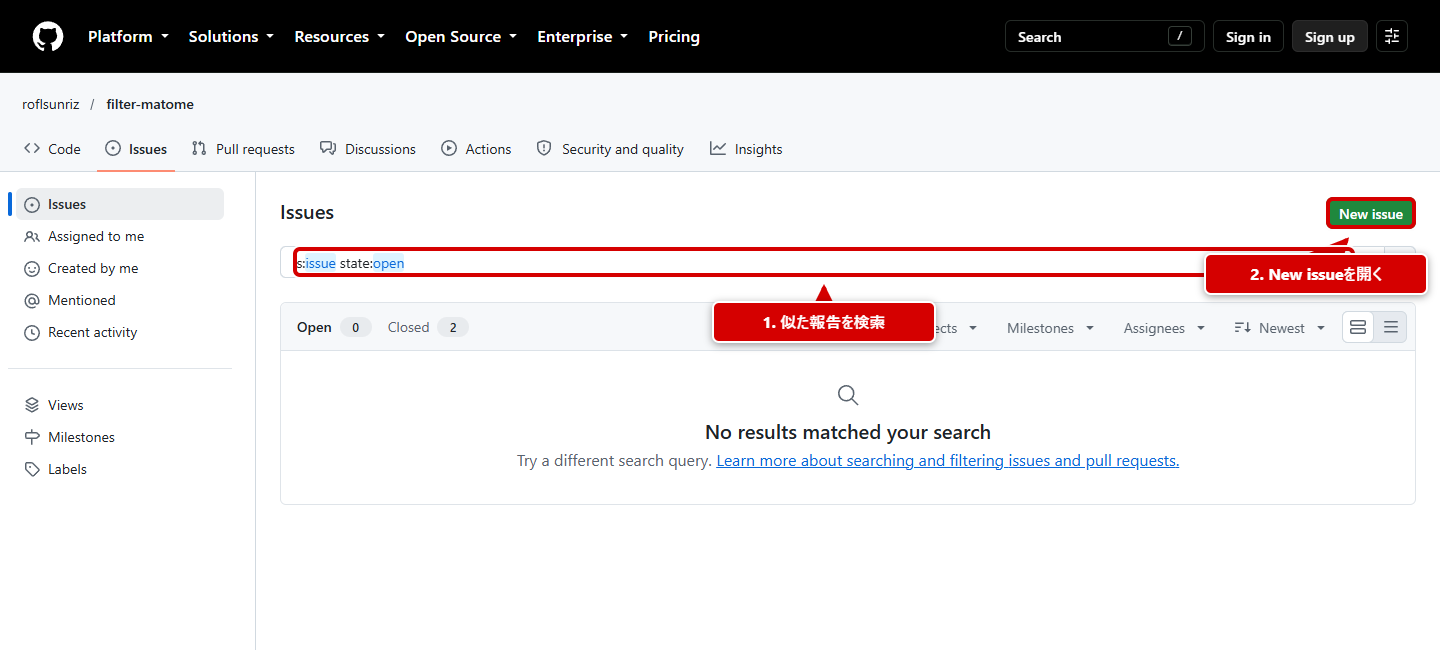This screenshot has width=1440, height=650.
Task: Open the Newest sort dropdown
Action: 1280,328
